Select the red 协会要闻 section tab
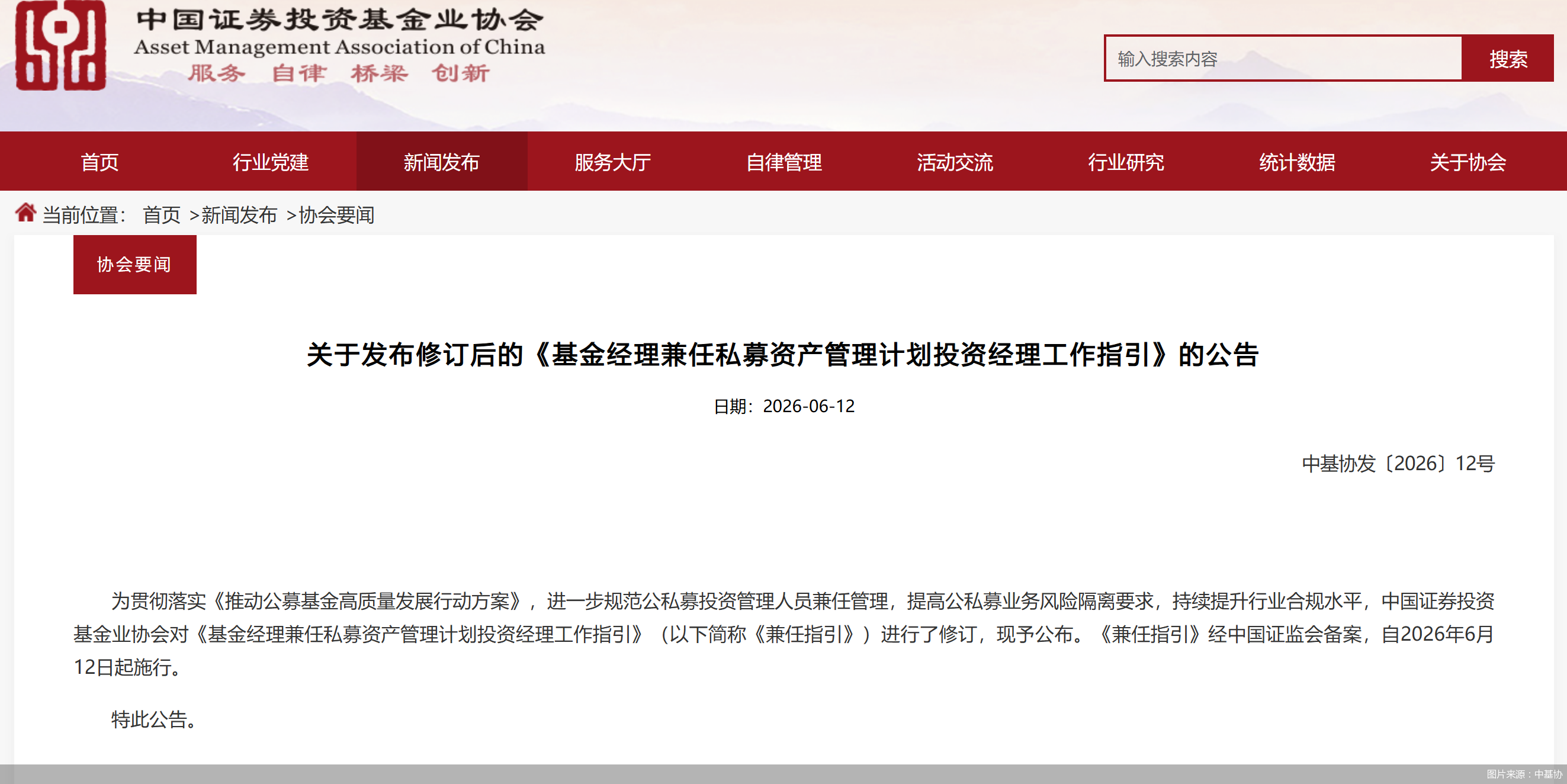Image resolution: width=1567 pixels, height=784 pixels. (x=134, y=265)
